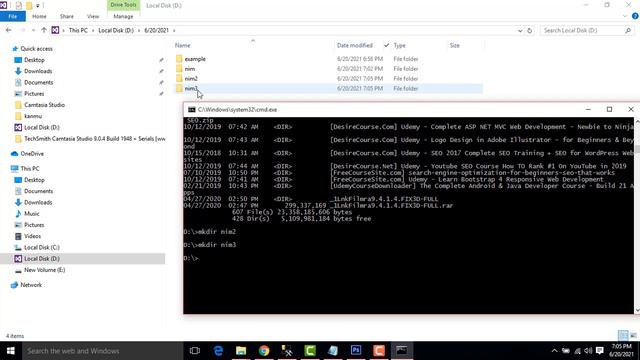Switch to Command Prompt taskbar icon
The height and width of the screenshot is (360, 640).
[402, 351]
